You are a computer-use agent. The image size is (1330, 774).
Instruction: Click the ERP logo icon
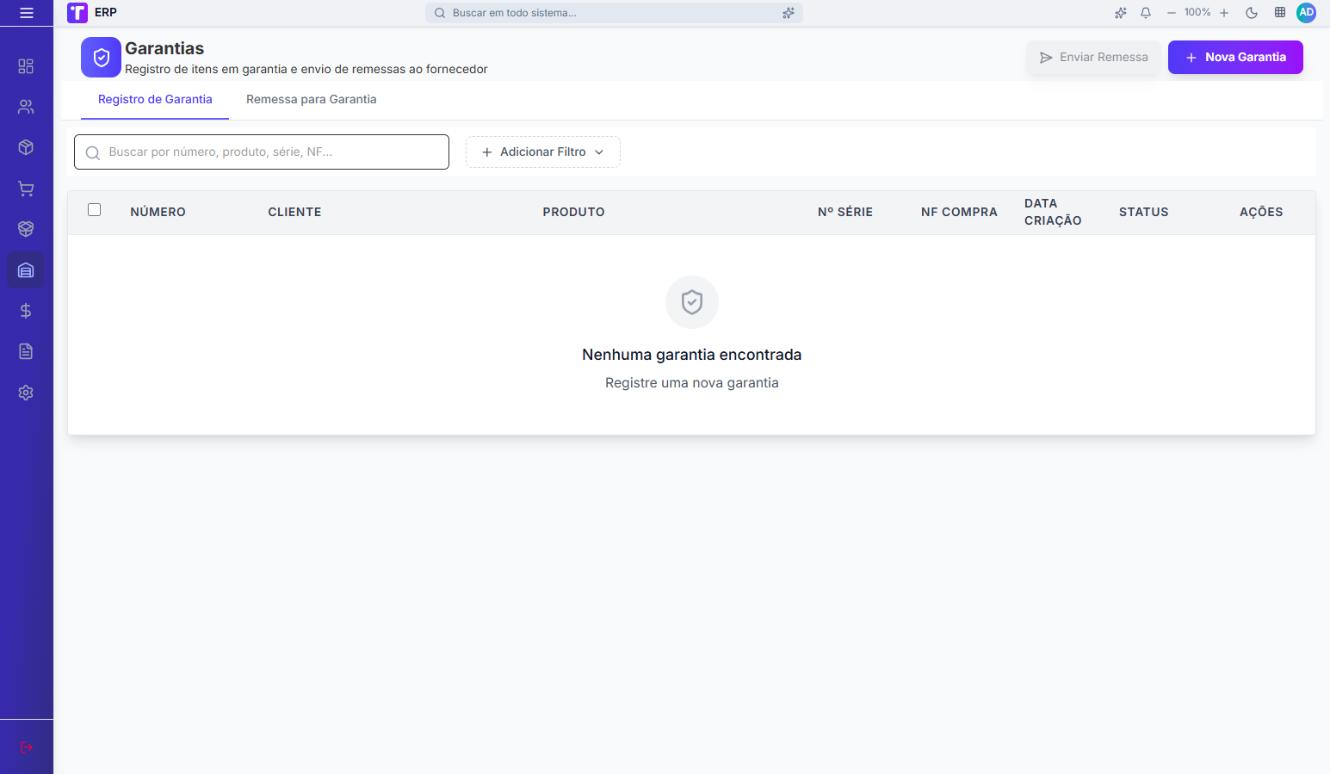click(x=77, y=13)
